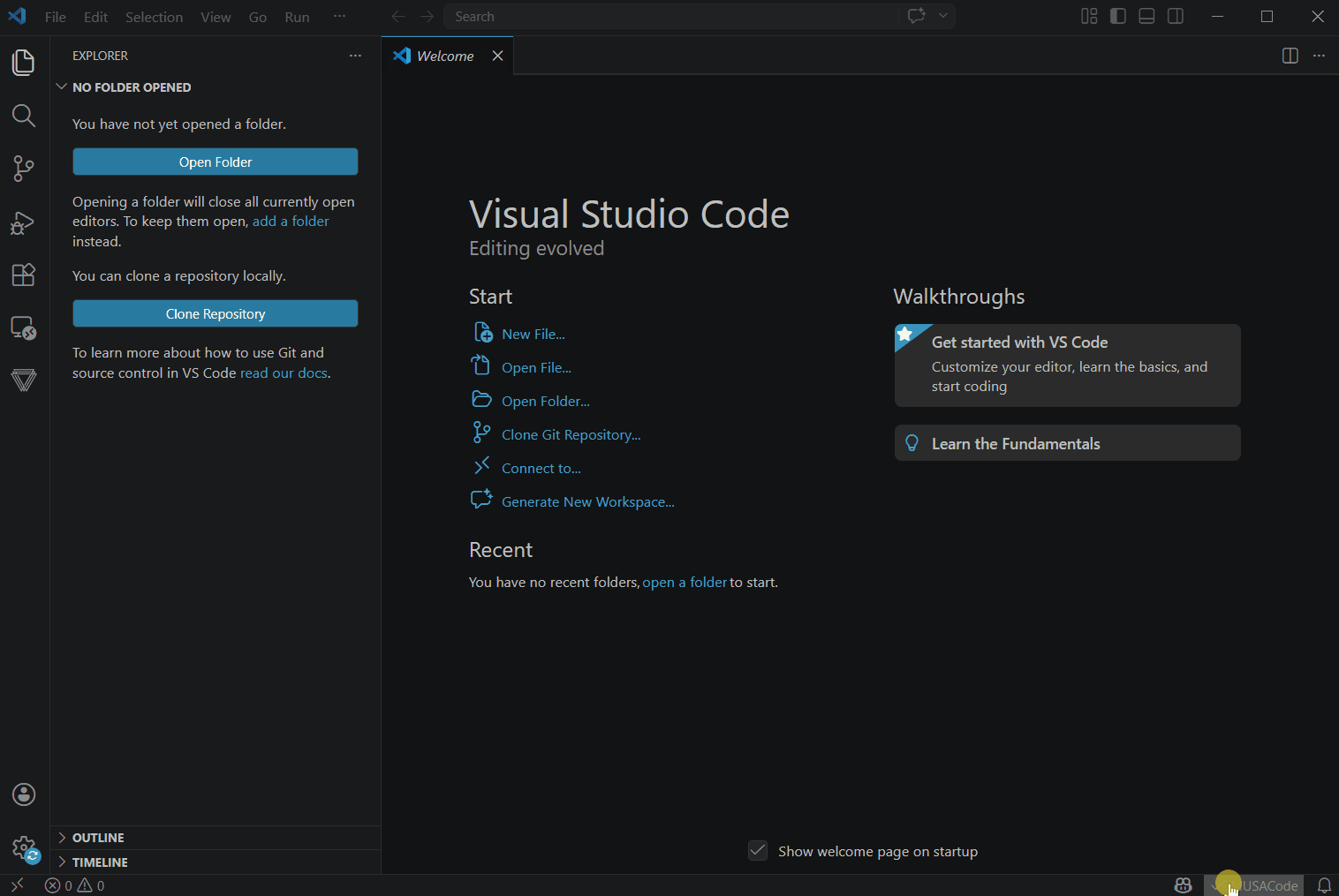Expand the Outline section
1339x896 pixels.
click(216, 838)
